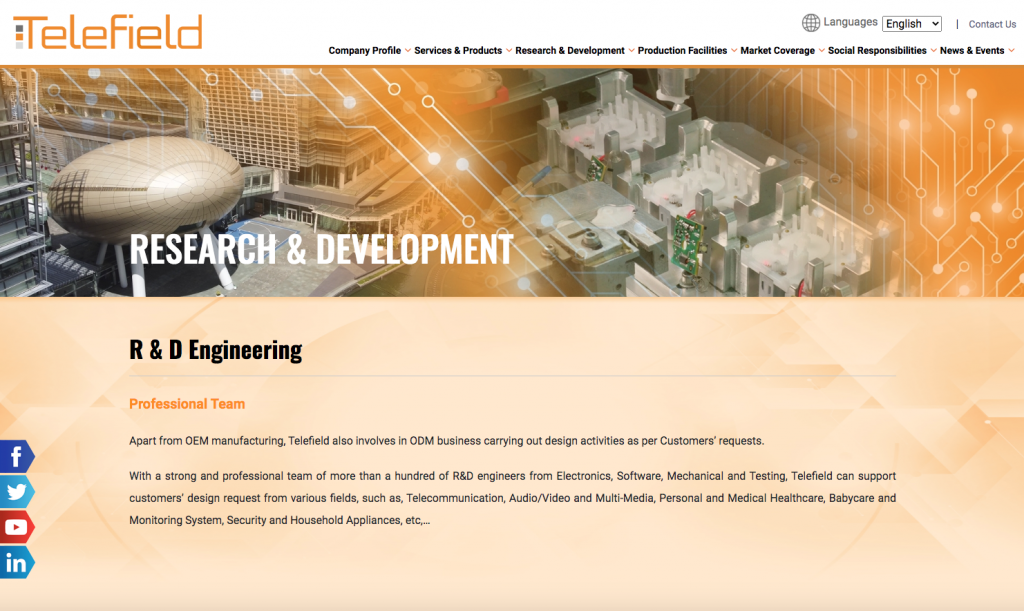This screenshot has width=1024, height=611.
Task: Expand the Company Profile menu arrow
Action: (408, 51)
